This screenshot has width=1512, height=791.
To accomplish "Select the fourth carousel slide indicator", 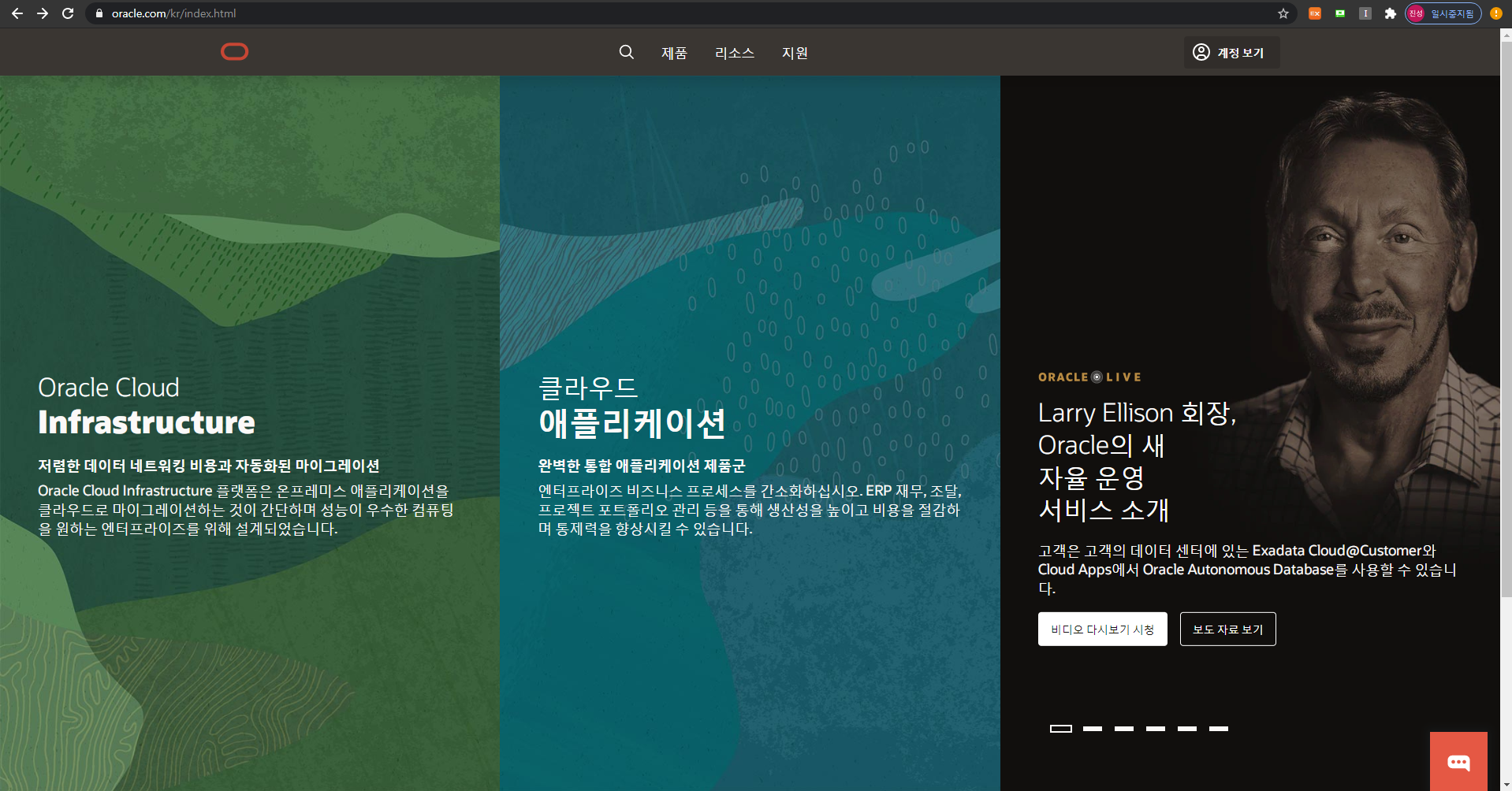I will tap(1156, 729).
